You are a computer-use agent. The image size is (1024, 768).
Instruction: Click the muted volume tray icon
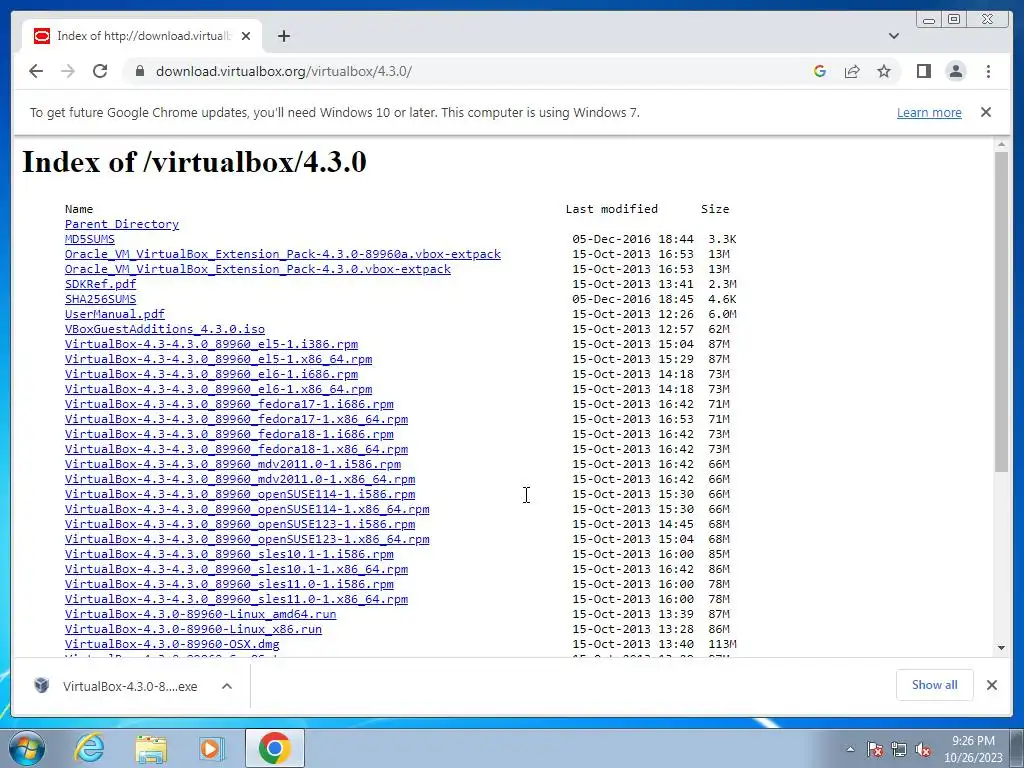click(923, 750)
